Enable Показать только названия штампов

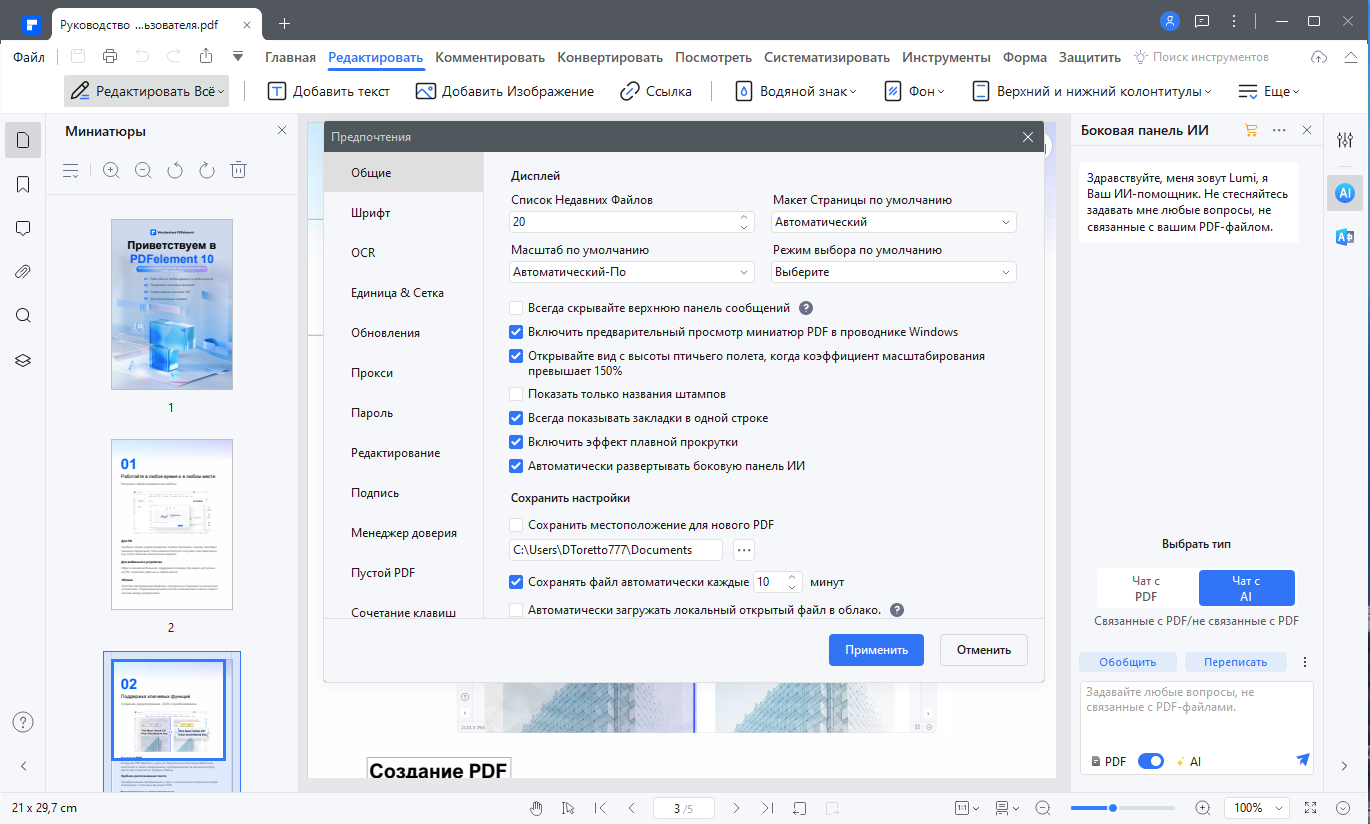point(516,394)
